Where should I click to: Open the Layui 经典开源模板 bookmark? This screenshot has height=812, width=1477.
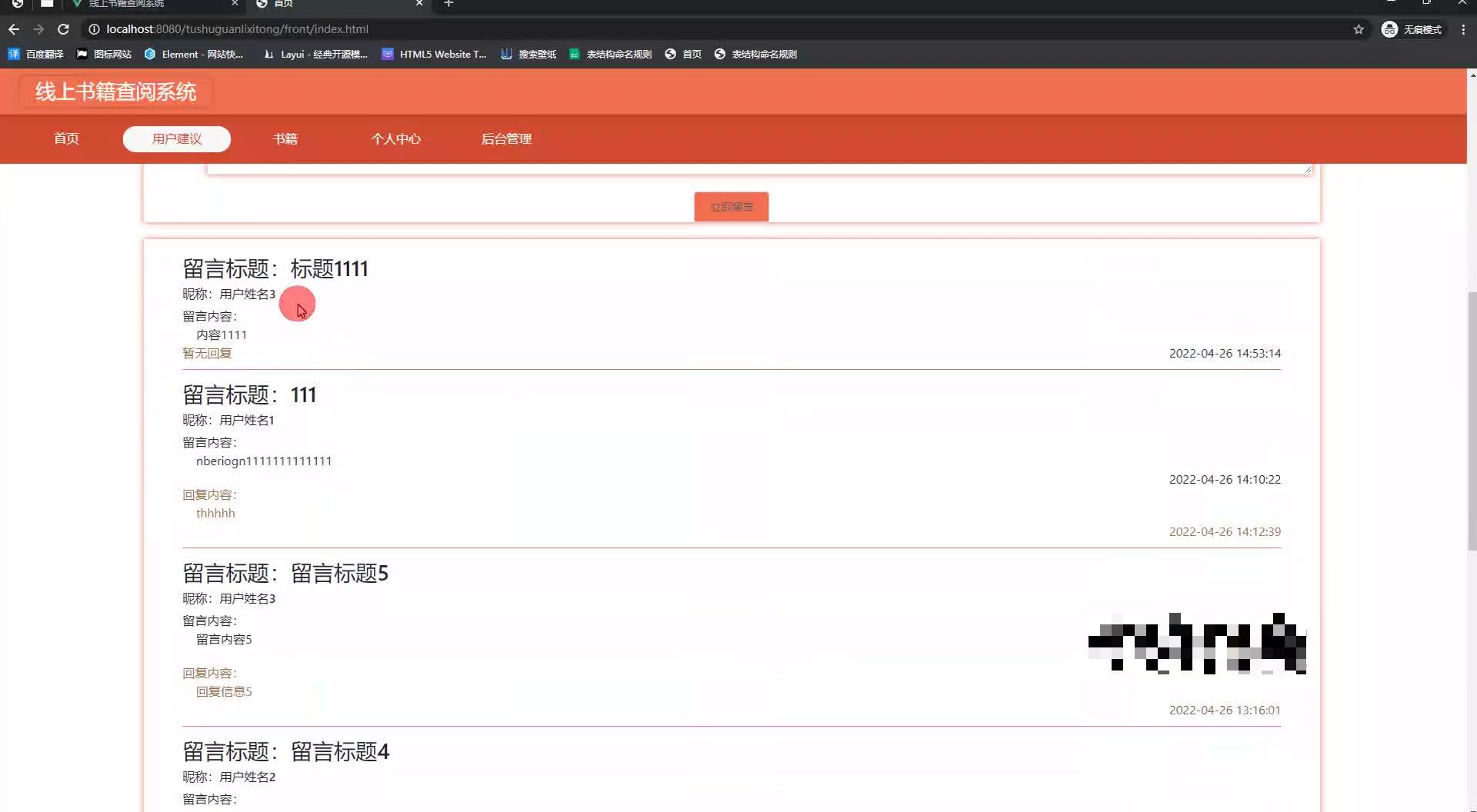pos(314,54)
